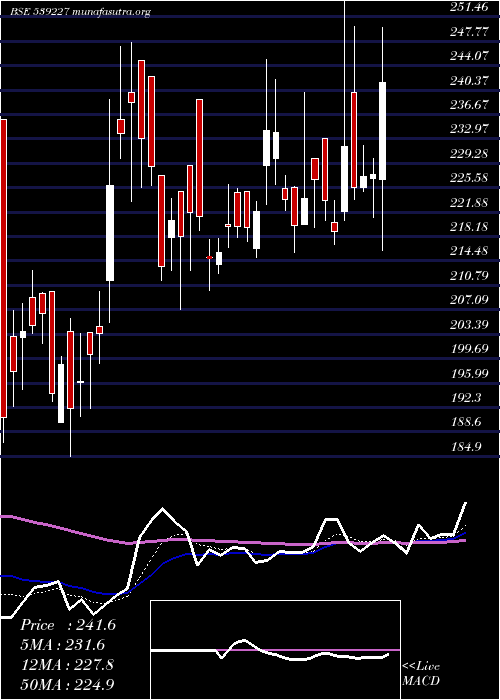This screenshot has height=700, width=500.
Task: Click the last tall white candlestick body
Action: coord(383,131)
